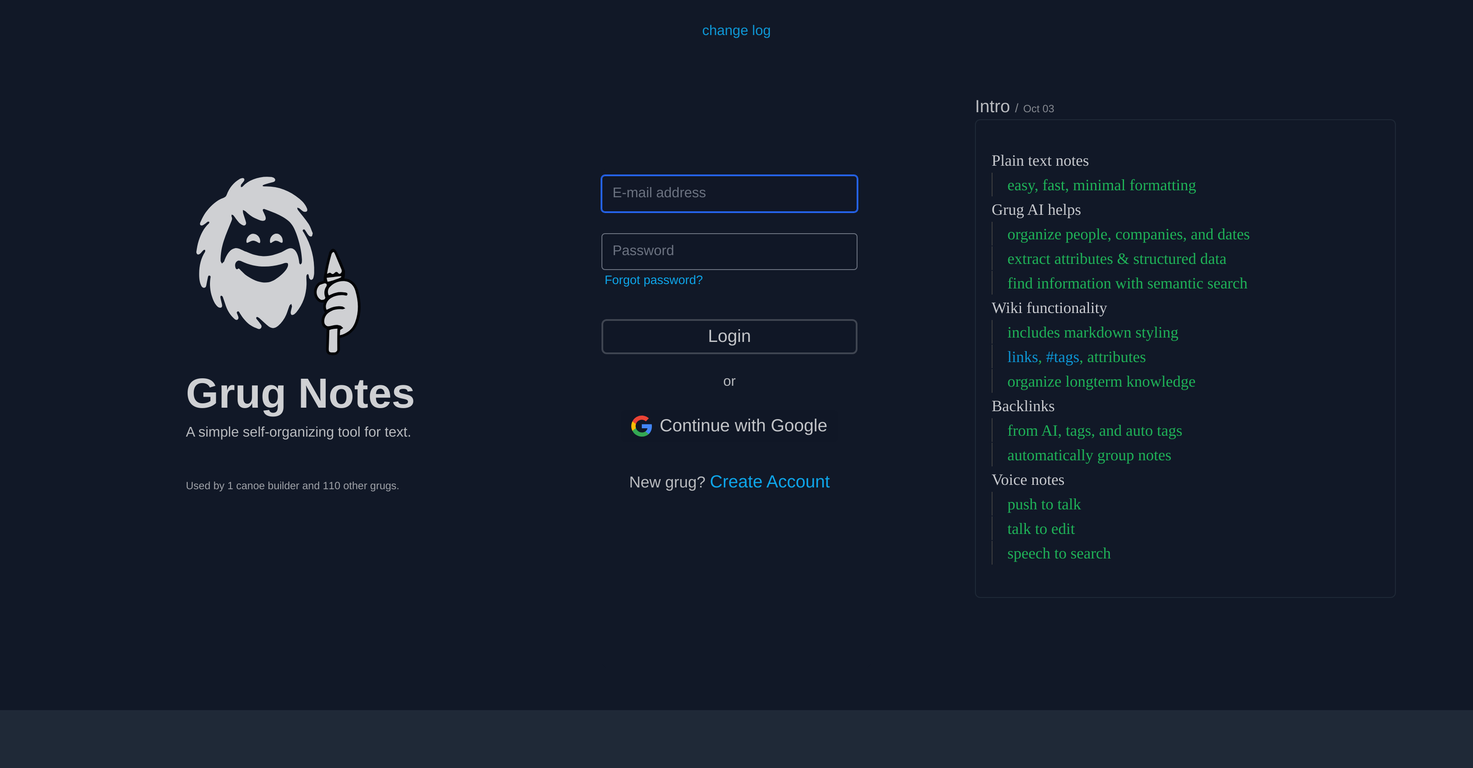Click the Google logo icon
Image resolution: width=1473 pixels, height=768 pixels.
[x=641, y=426]
